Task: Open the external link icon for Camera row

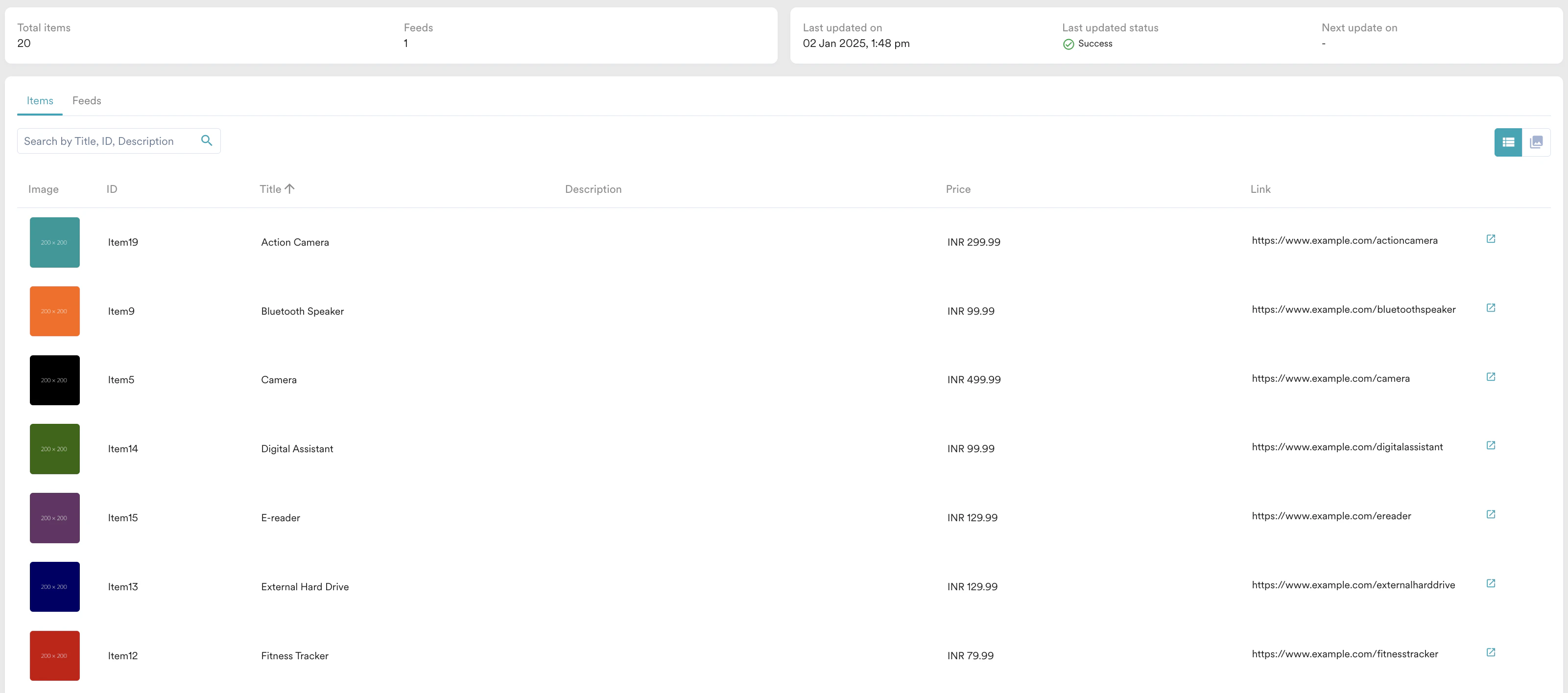Action: 1491,376
